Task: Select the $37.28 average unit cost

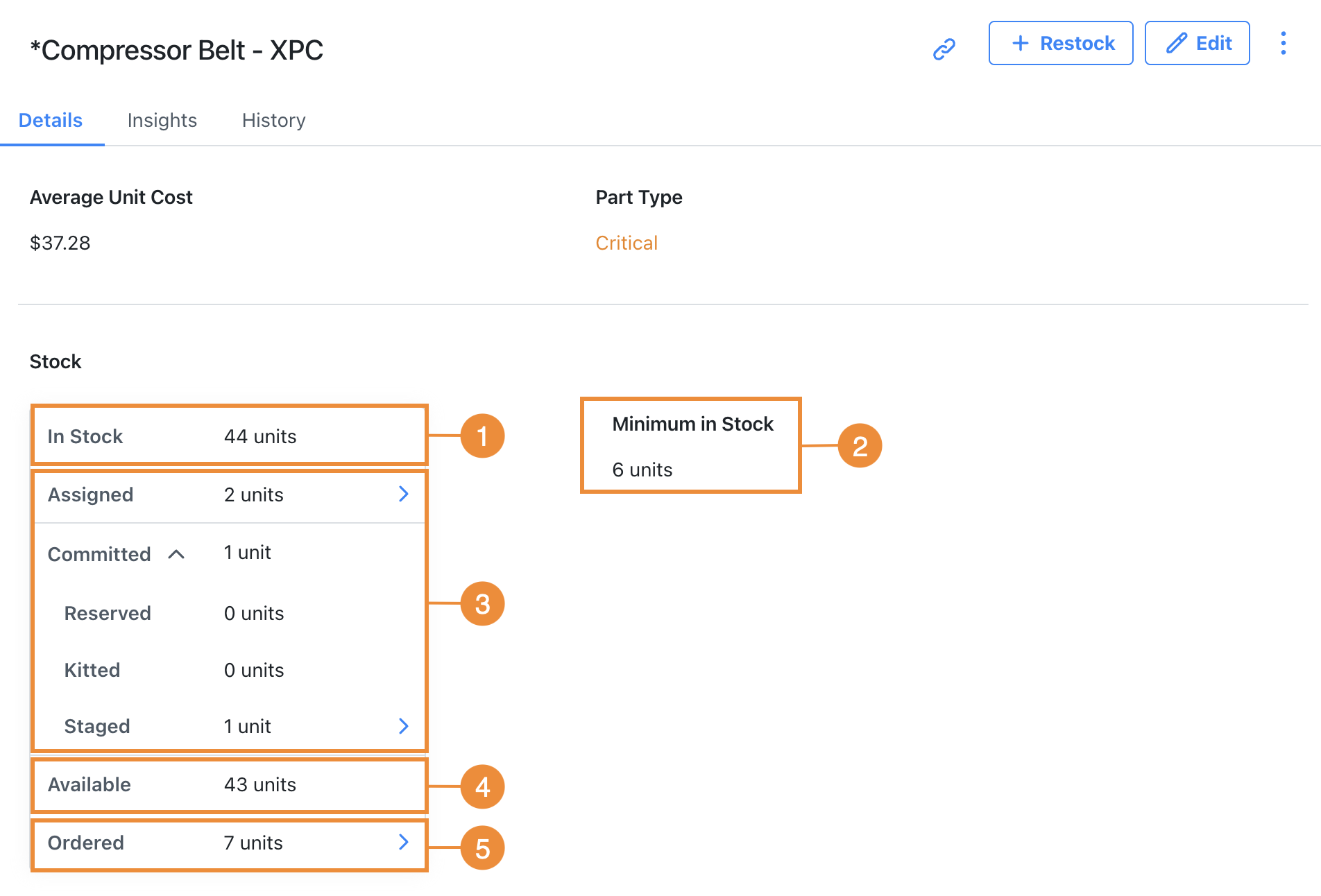Action: [x=60, y=243]
